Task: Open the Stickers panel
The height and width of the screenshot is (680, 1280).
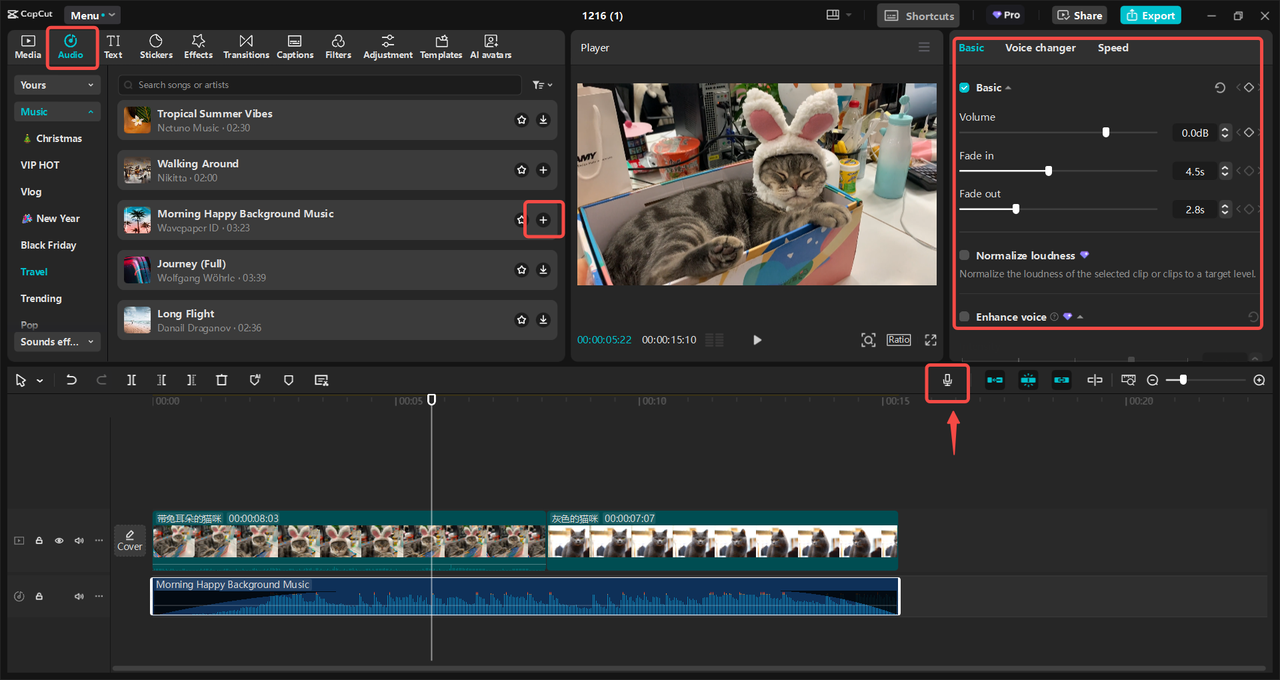Action: pyautogui.click(x=156, y=46)
